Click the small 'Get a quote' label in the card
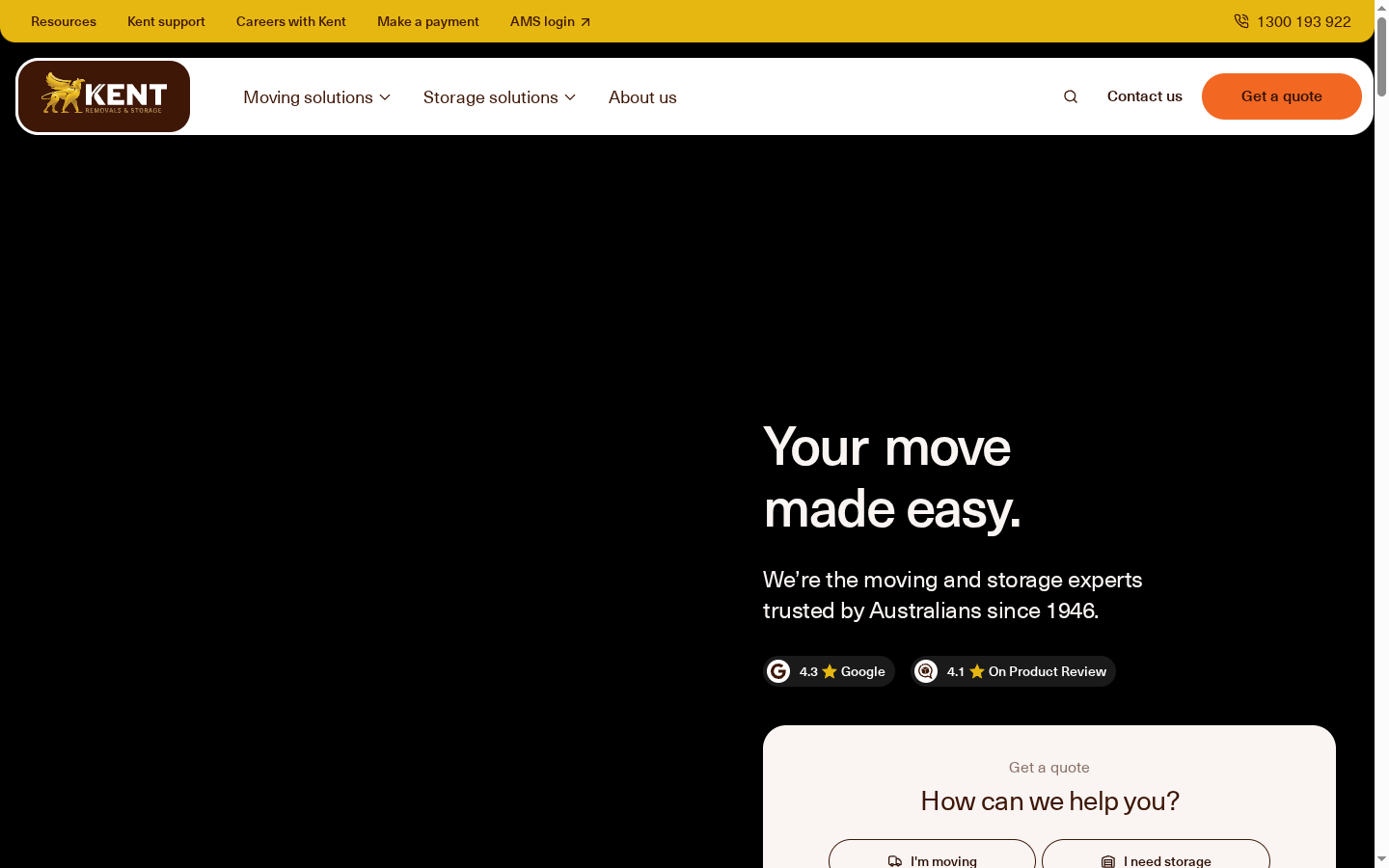This screenshot has height=868, width=1389. pyautogui.click(x=1049, y=768)
